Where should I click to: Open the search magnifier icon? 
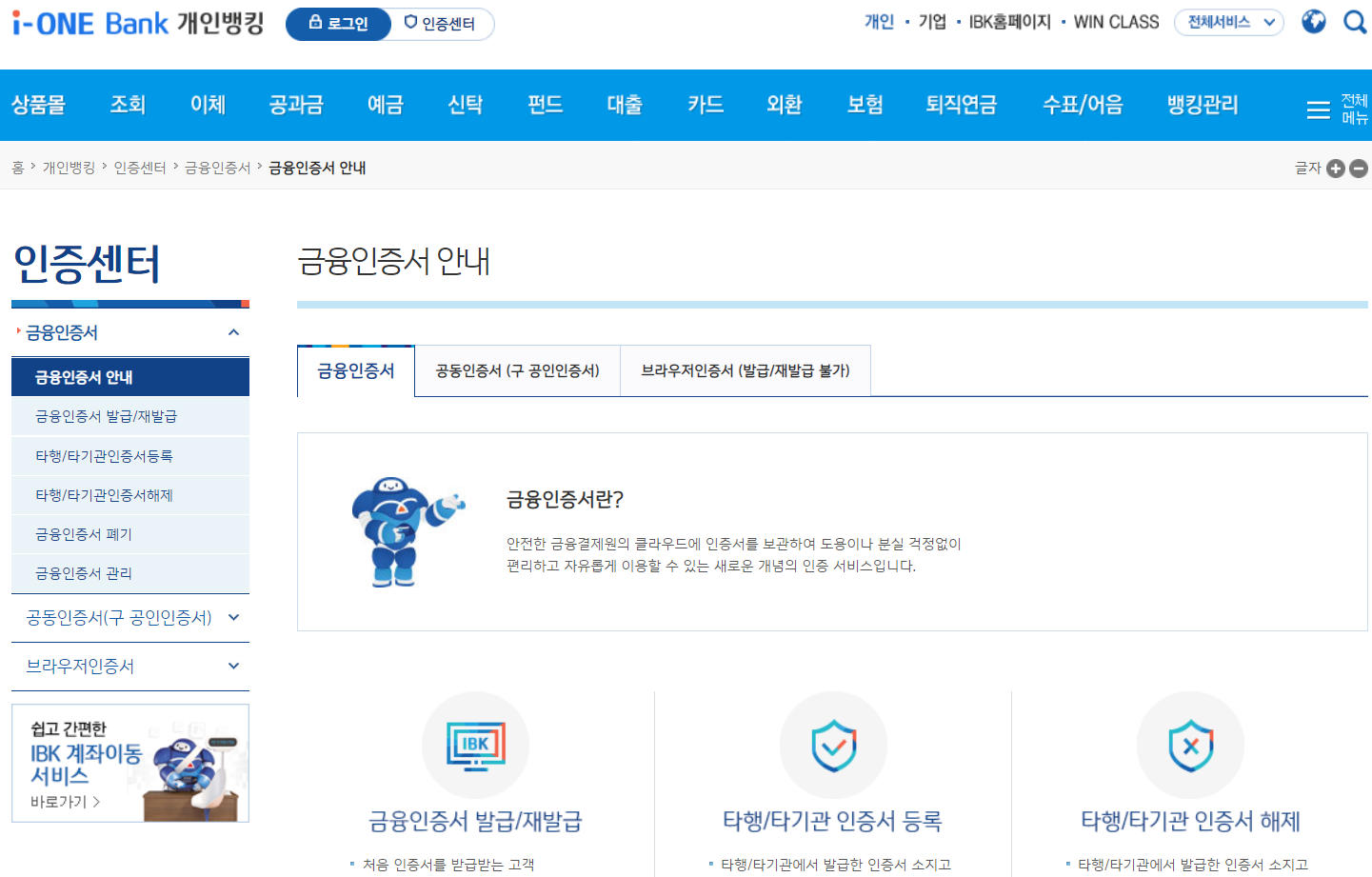point(1355,22)
